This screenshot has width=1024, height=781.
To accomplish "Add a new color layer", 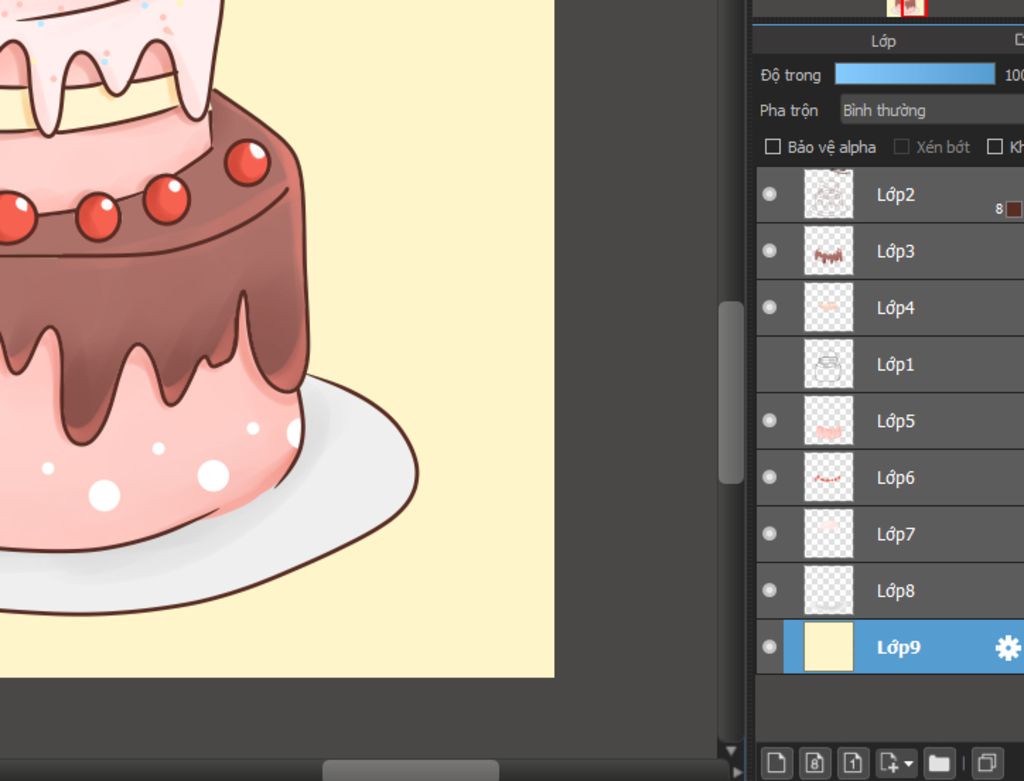I will click(x=776, y=762).
